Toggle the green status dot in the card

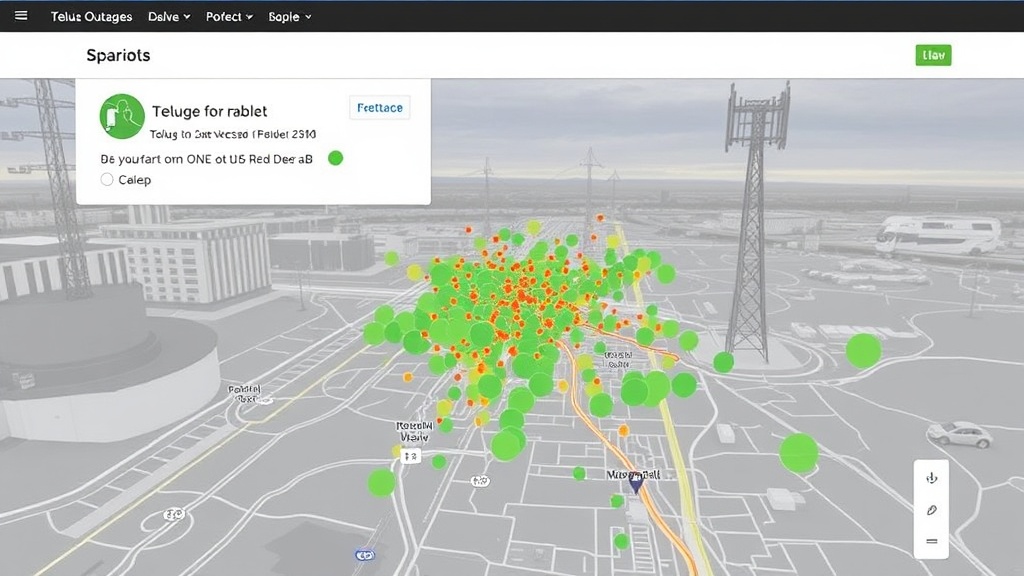[x=335, y=158]
